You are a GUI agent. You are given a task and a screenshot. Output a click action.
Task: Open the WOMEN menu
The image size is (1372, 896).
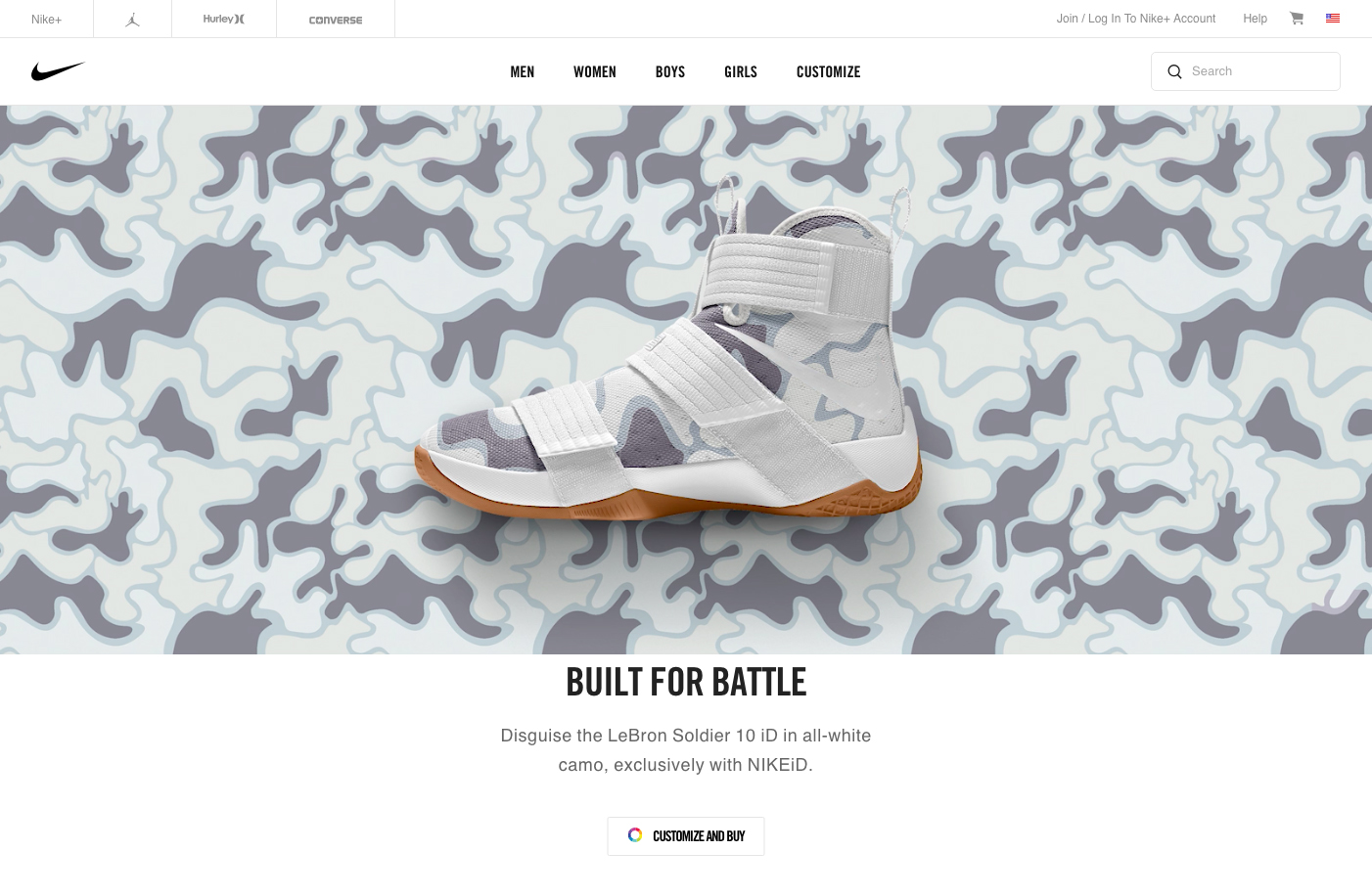(x=595, y=71)
